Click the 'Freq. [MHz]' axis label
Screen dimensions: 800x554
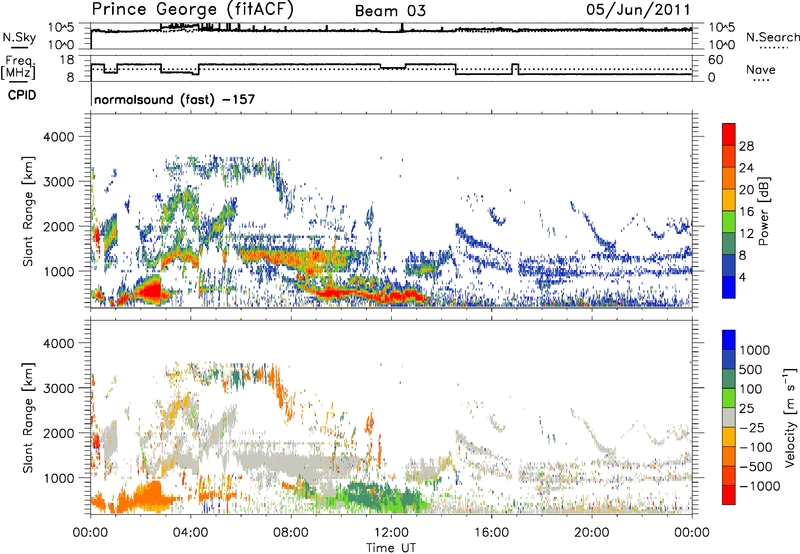coord(19,67)
